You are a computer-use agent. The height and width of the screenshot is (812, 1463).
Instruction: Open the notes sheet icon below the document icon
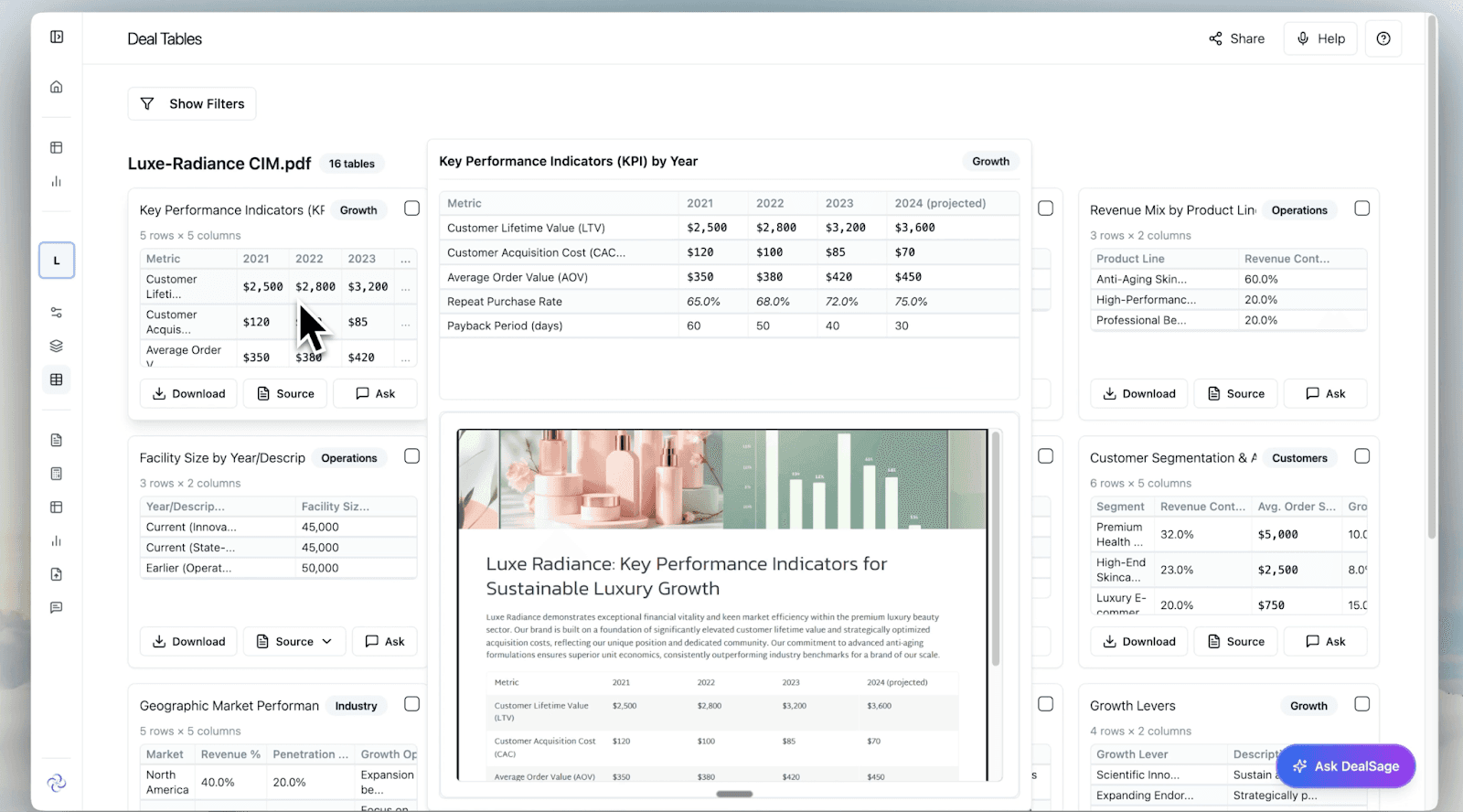(x=57, y=474)
